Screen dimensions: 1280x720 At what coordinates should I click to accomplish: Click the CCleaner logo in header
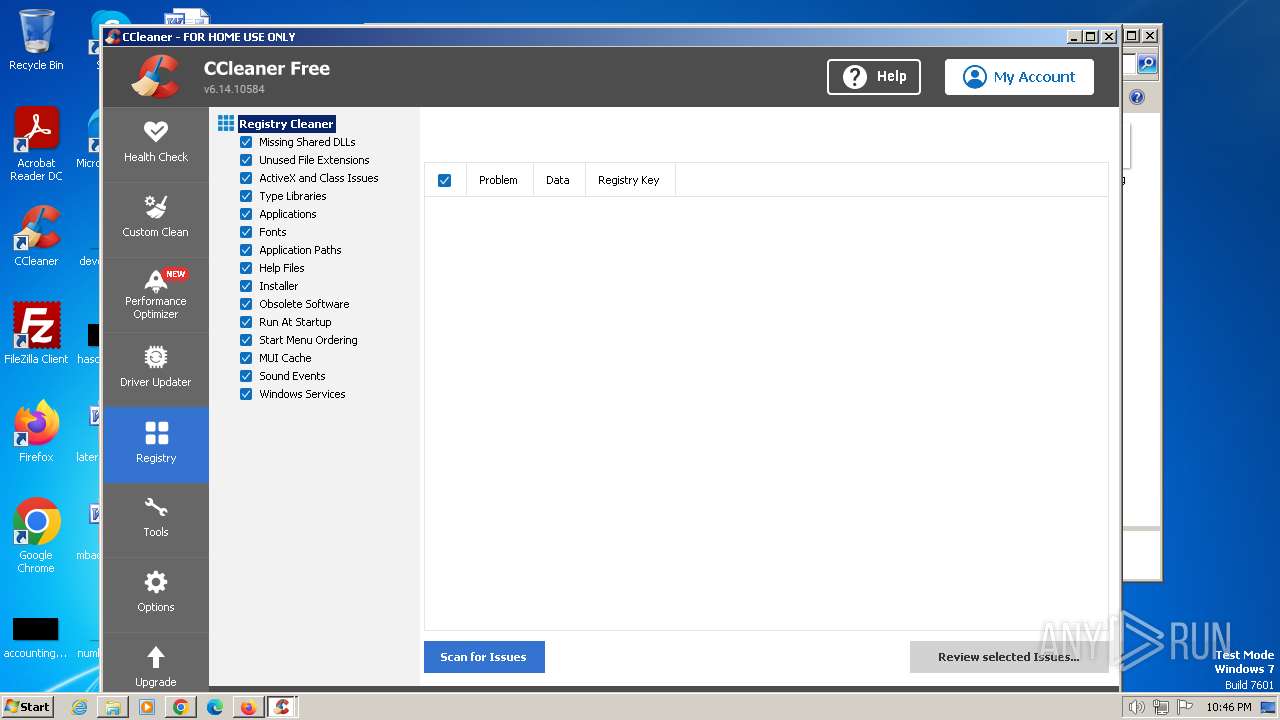[x=155, y=76]
